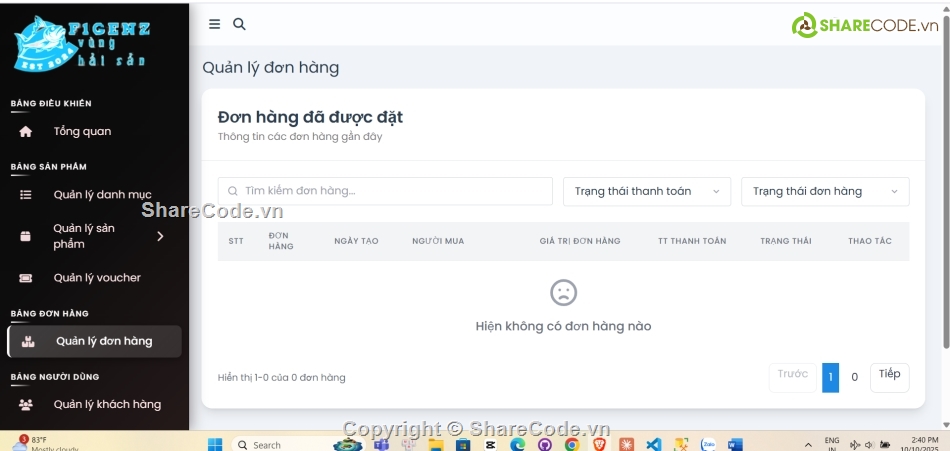This screenshot has height=451, width=950.
Task: Click the Figenz logo in the sidebar
Action: pyautogui.click(x=80, y=43)
